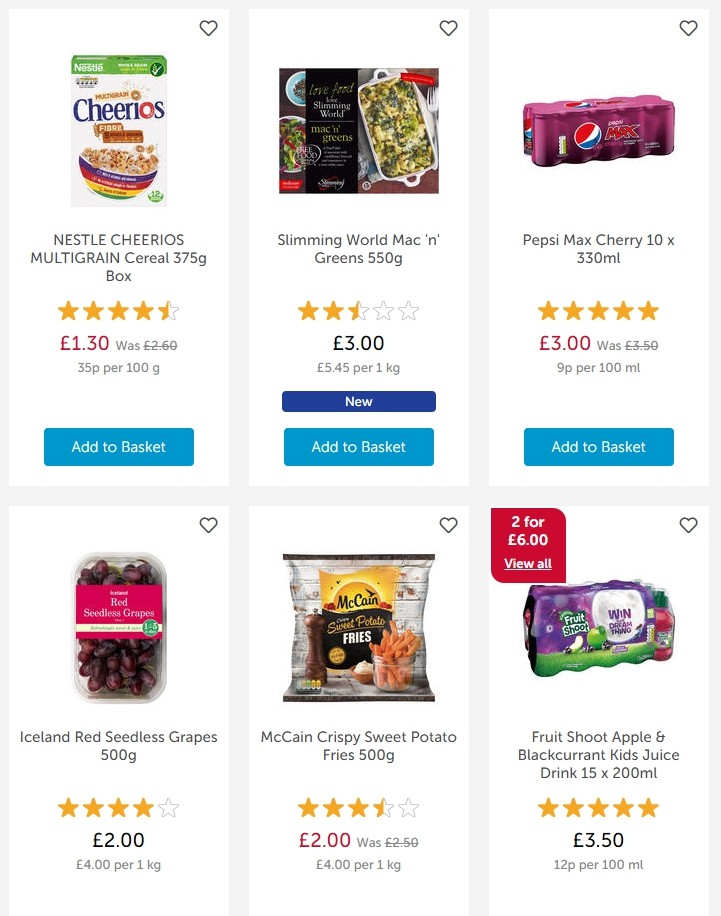
Task: Select the New badge on Mac 'n' Greens
Action: click(x=359, y=401)
